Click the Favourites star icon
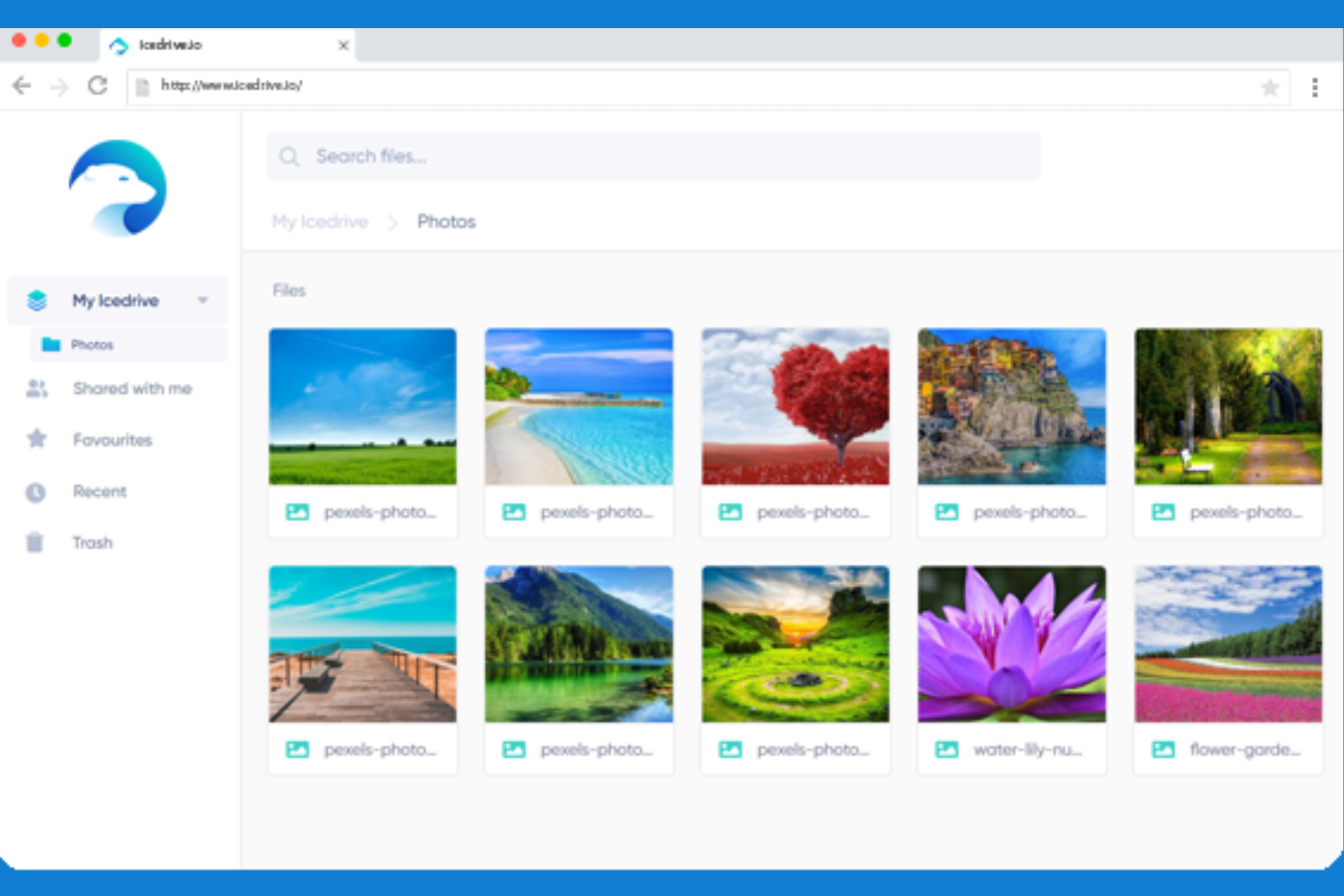 pos(36,439)
